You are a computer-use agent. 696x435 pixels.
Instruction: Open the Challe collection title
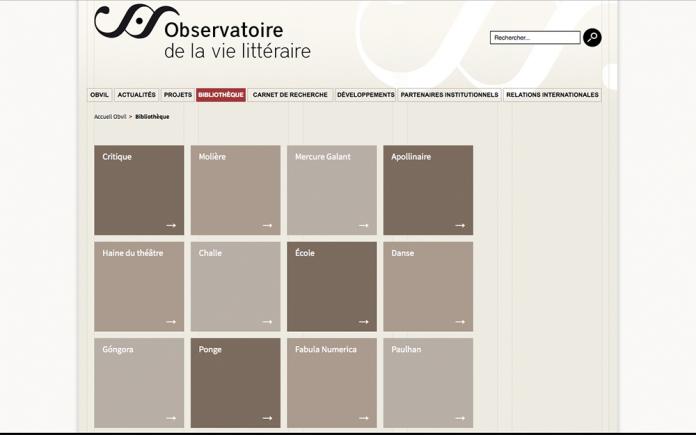point(210,253)
